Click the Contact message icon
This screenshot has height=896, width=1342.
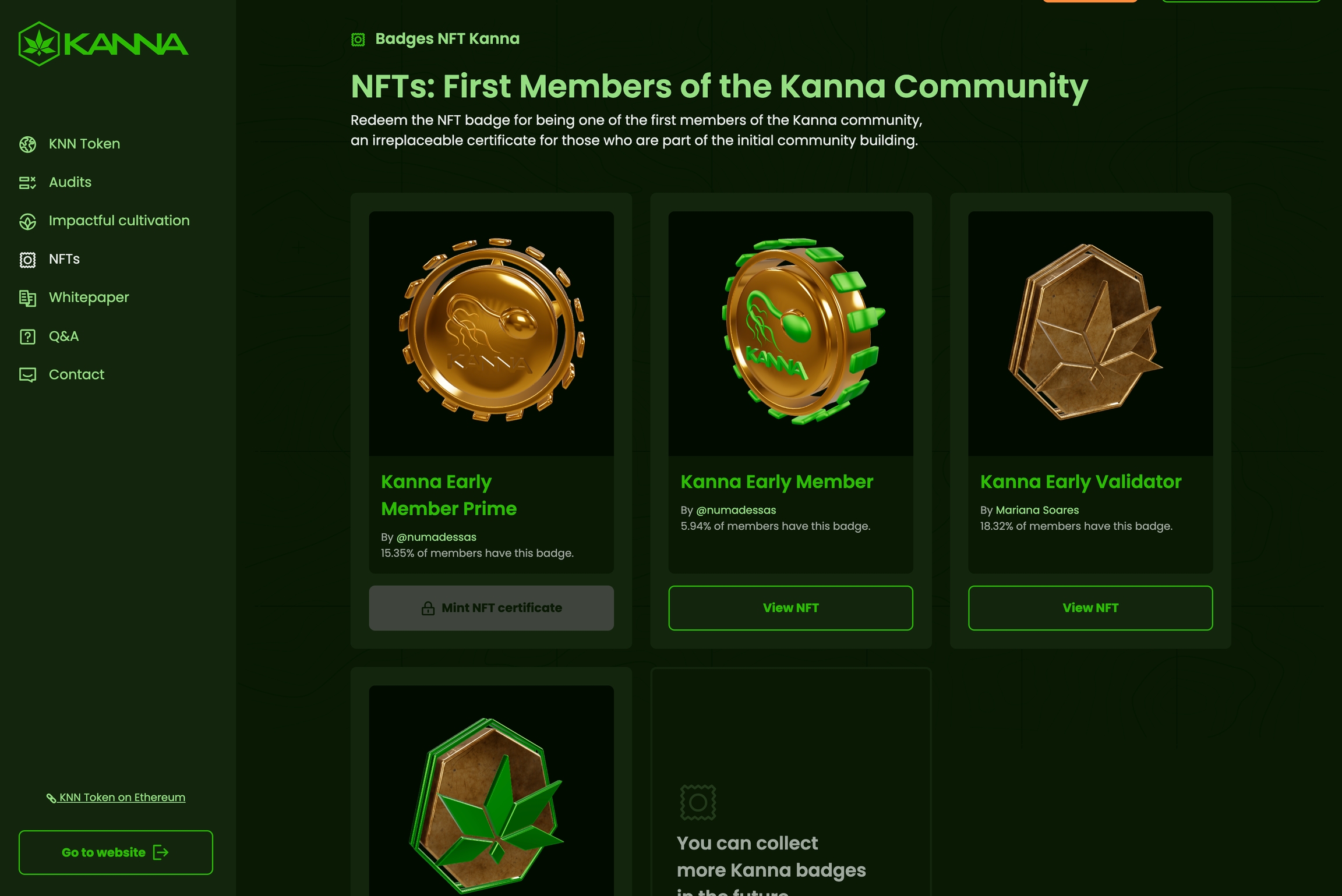(27, 375)
